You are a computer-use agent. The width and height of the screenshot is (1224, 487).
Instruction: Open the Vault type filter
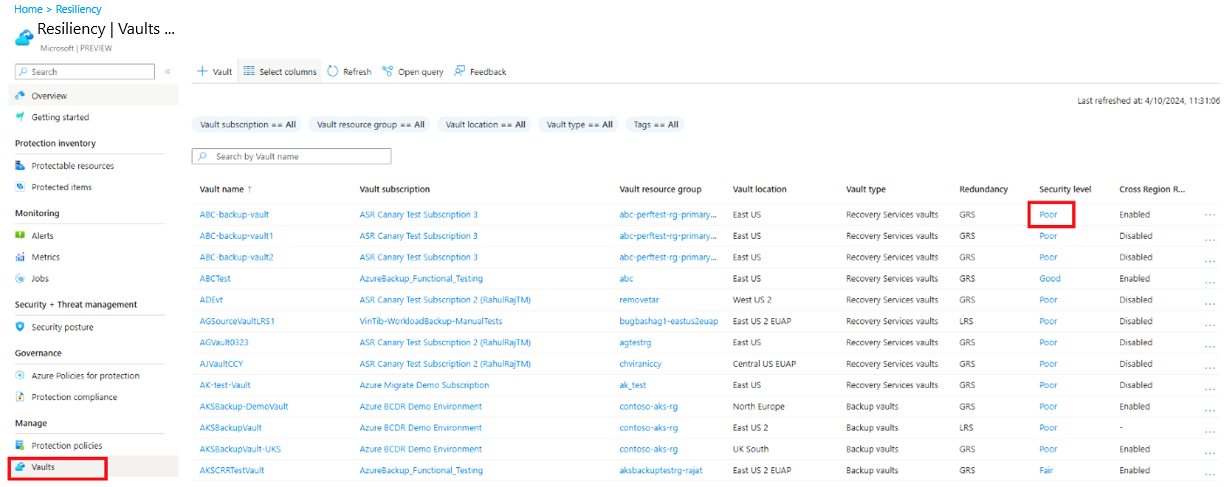coord(580,125)
